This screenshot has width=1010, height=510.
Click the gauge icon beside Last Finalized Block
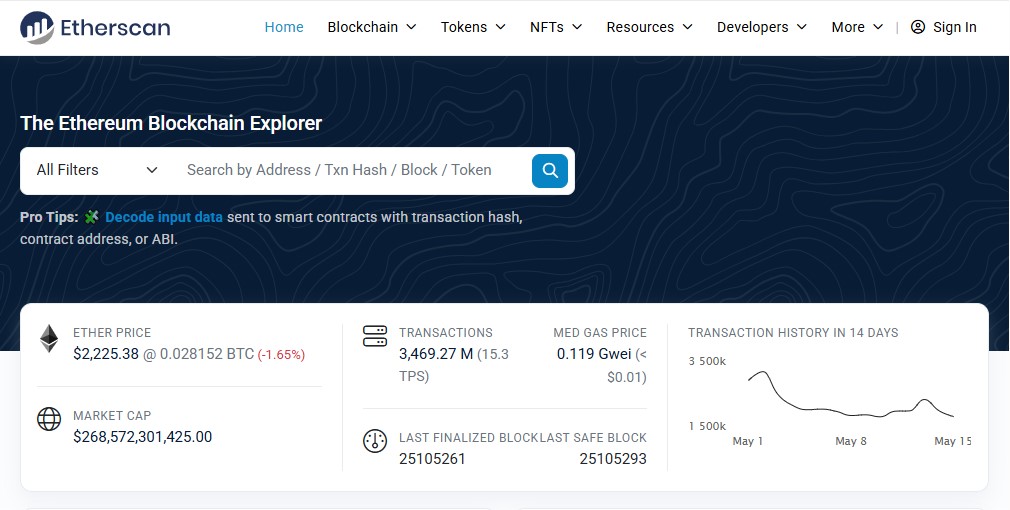click(375, 441)
